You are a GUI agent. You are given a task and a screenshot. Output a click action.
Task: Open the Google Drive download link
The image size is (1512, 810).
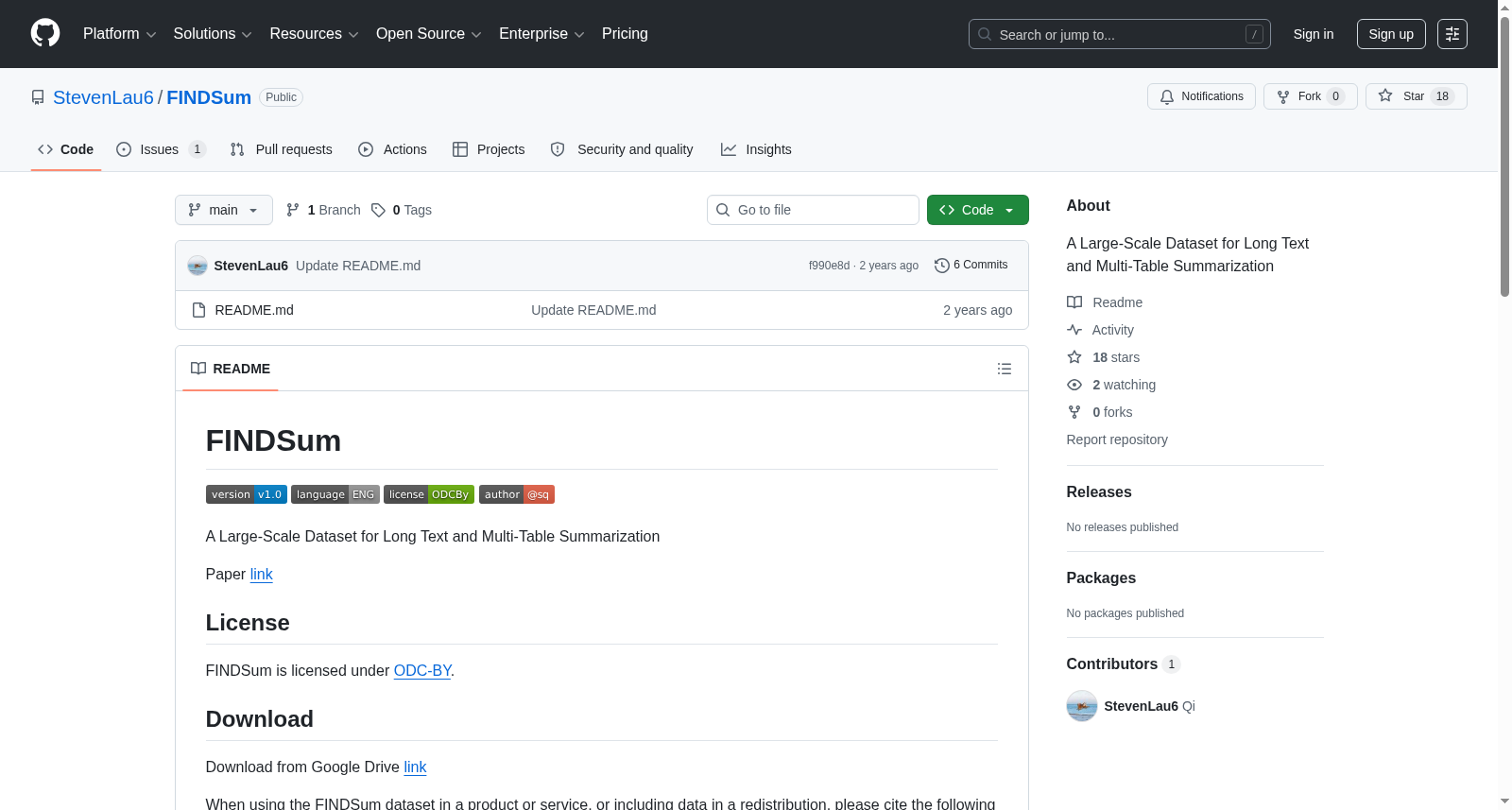tap(415, 767)
